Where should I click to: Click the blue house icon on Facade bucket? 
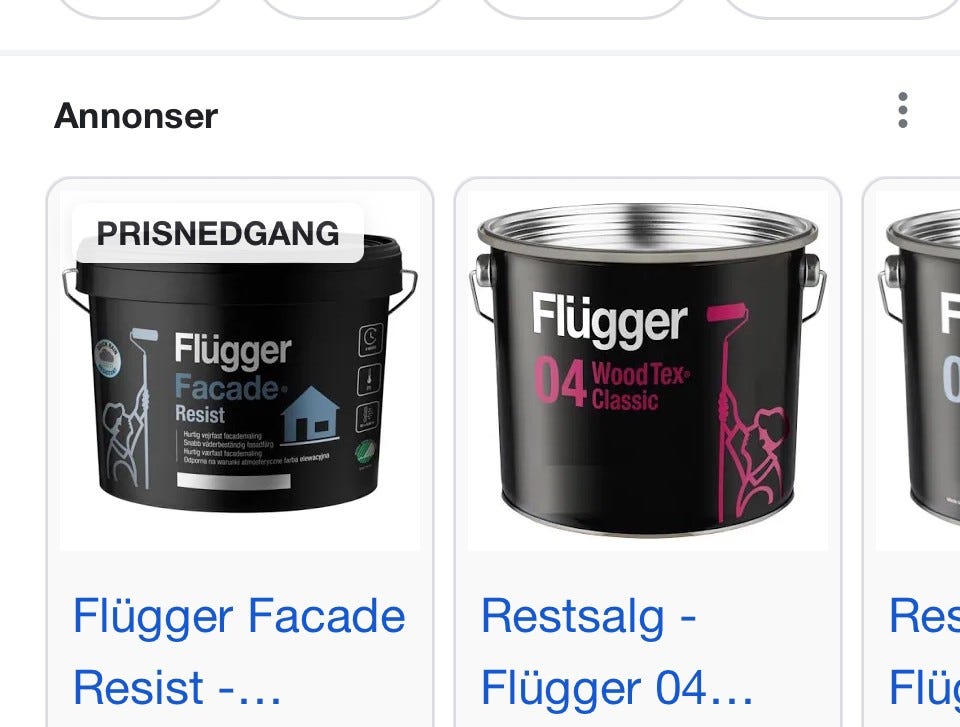[x=311, y=414]
